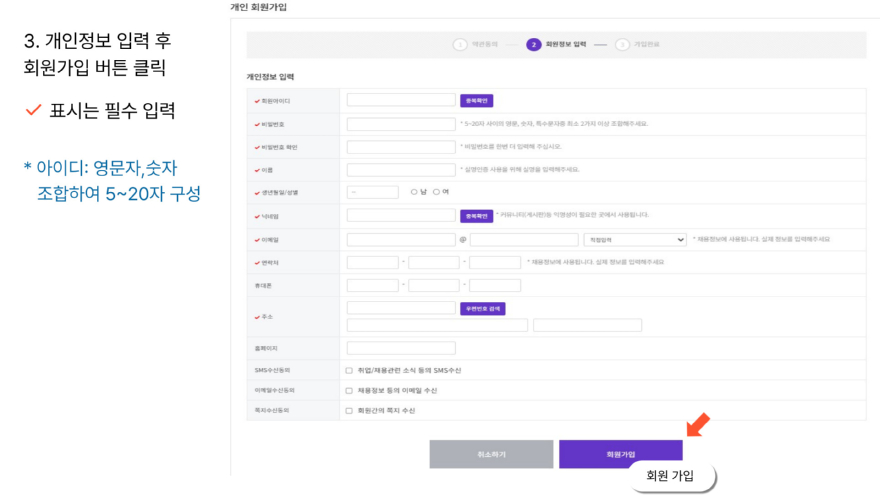Click step 2 회원정보 입력 indicator
Viewport: 880px width, 495px height.
[x=534, y=44]
